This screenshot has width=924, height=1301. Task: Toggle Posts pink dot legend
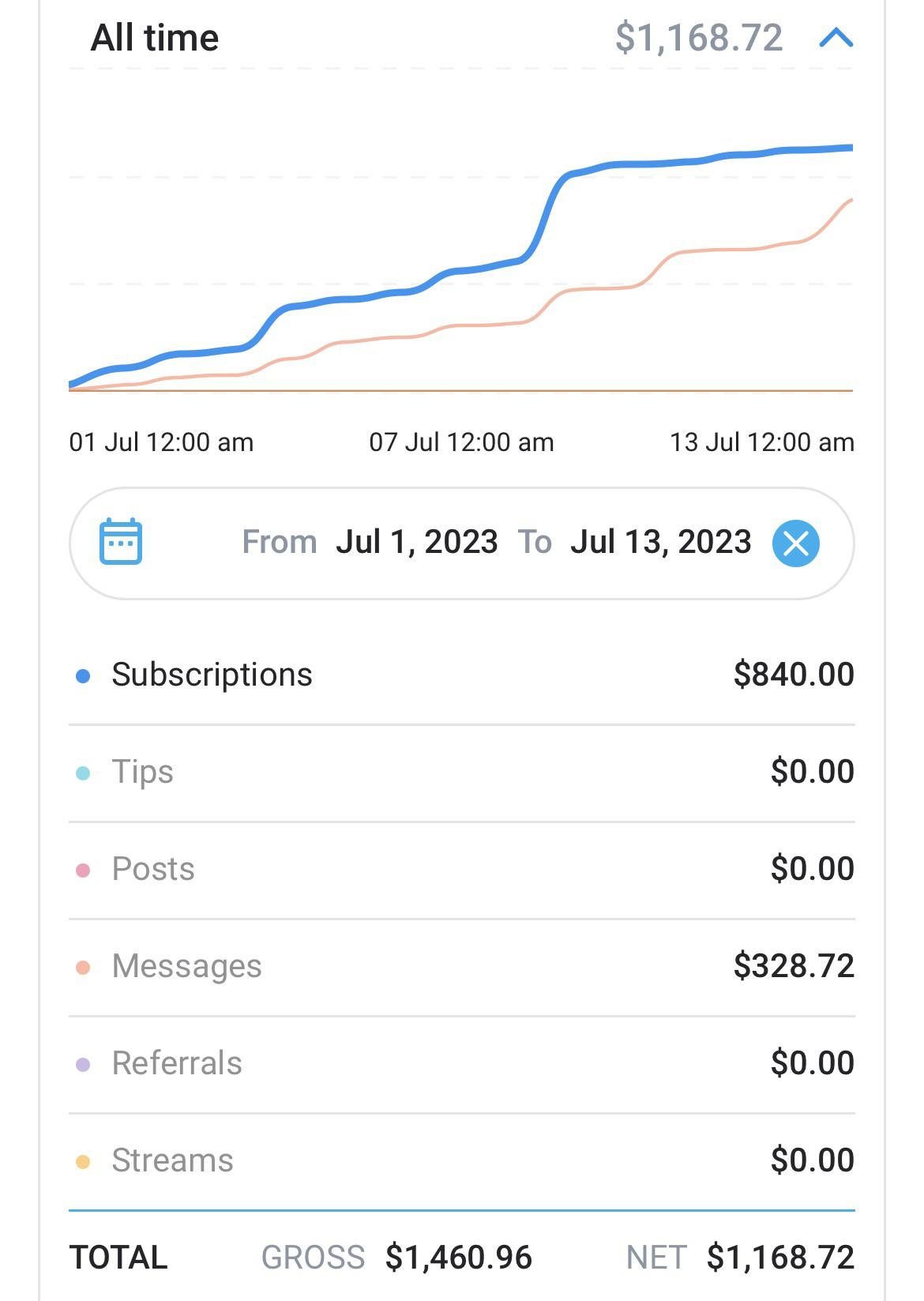click(83, 870)
